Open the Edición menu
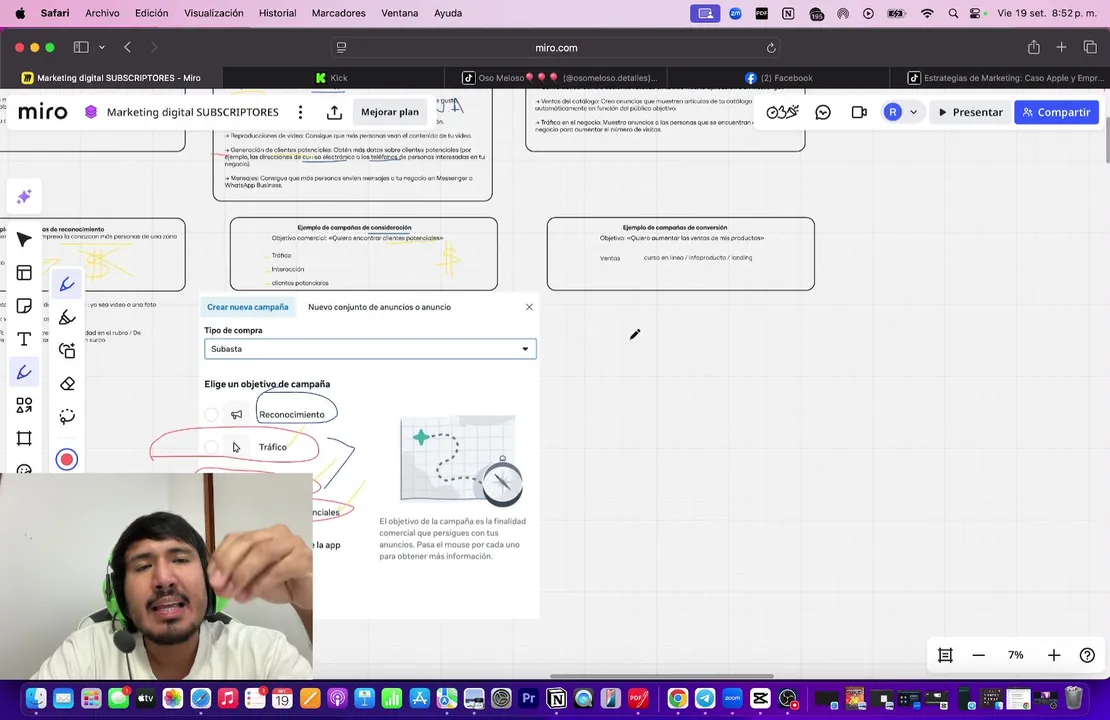The width and height of the screenshot is (1110, 720). pos(151,13)
